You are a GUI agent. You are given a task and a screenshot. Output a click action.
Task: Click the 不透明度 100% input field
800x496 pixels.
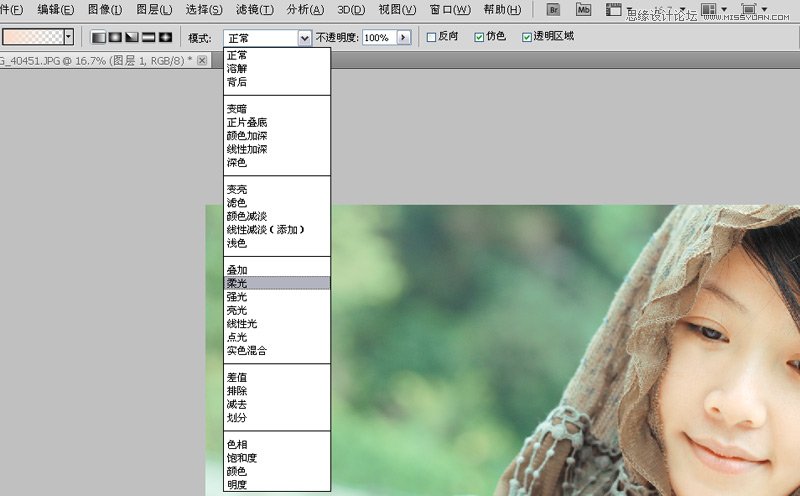(380, 37)
